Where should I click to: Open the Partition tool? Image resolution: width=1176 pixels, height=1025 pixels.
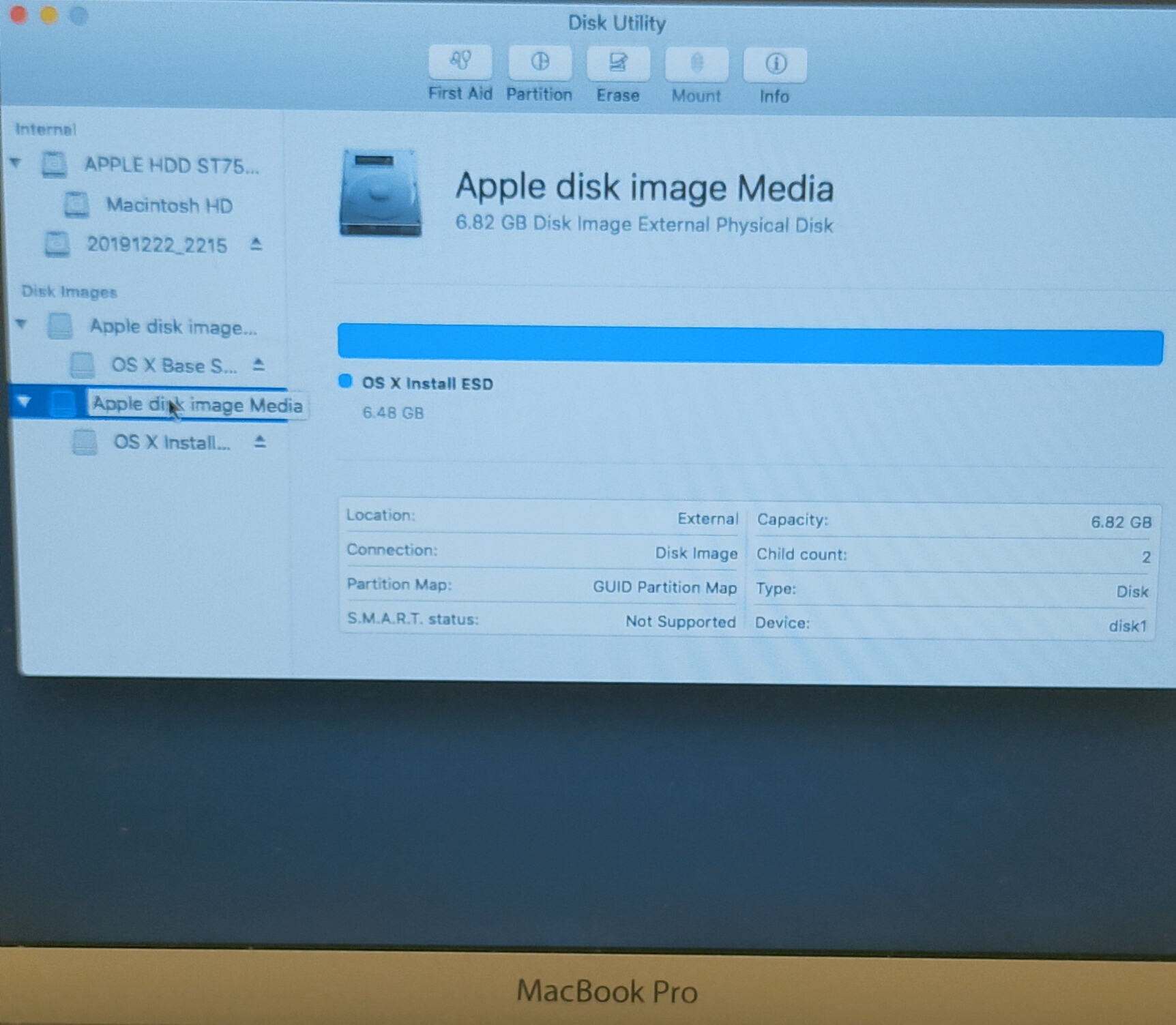(539, 63)
